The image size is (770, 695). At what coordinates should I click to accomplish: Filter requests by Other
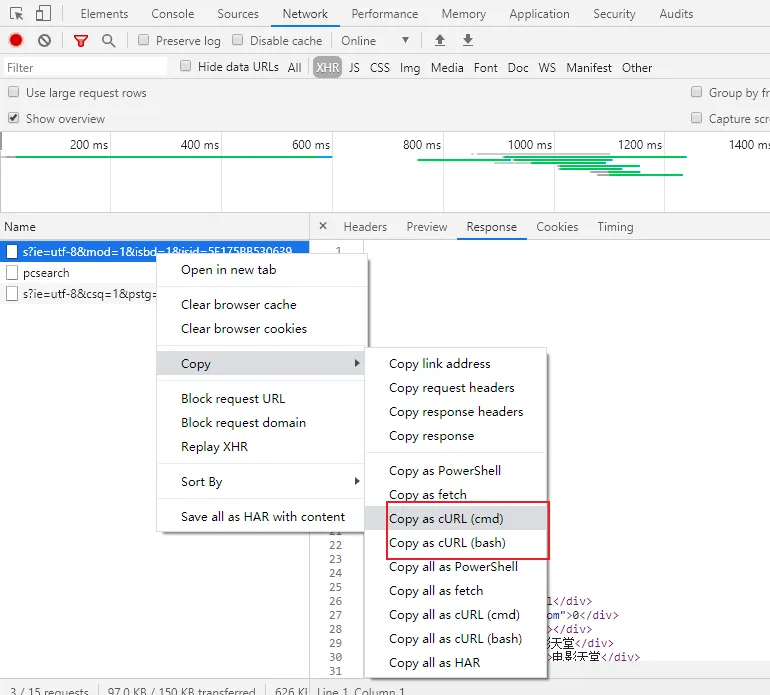(x=637, y=68)
